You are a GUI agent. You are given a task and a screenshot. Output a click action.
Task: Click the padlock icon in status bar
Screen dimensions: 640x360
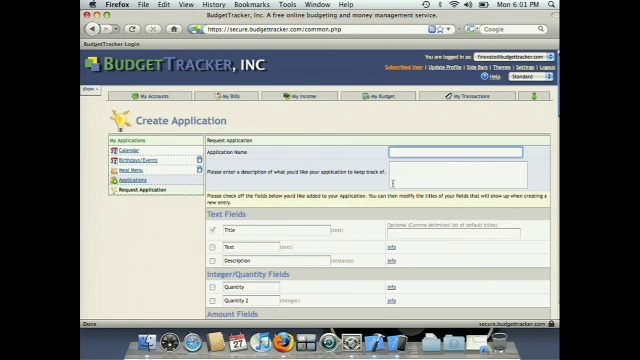(551, 324)
